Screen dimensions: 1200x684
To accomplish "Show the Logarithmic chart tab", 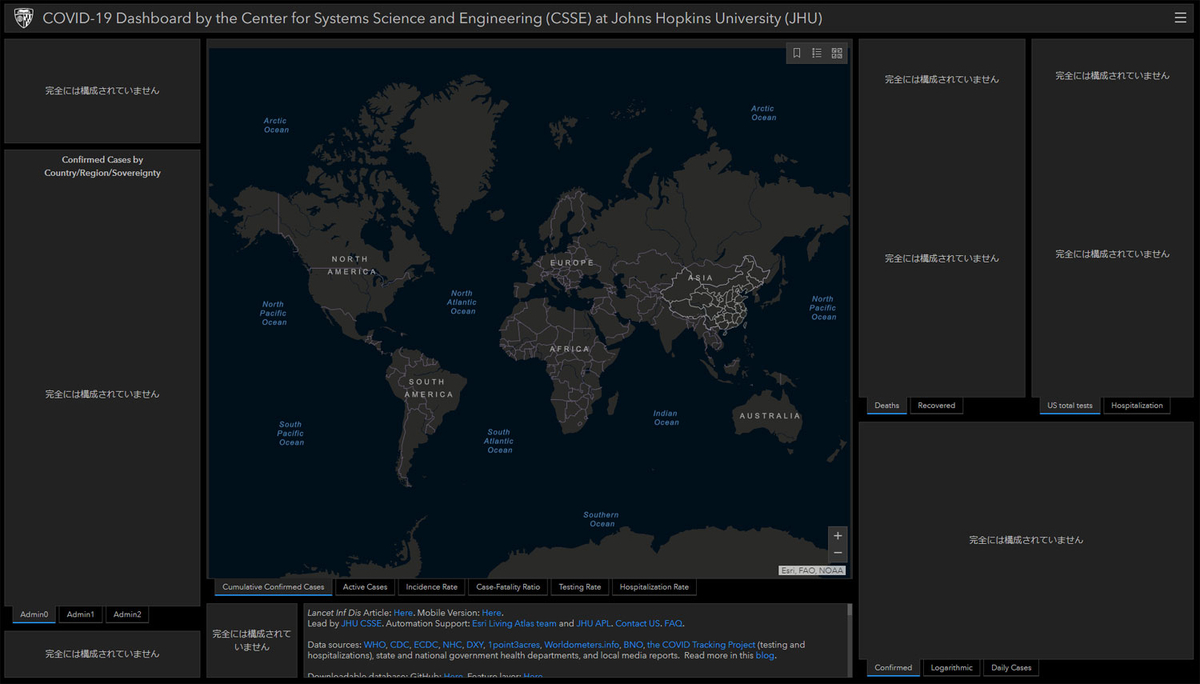I will (x=951, y=667).
